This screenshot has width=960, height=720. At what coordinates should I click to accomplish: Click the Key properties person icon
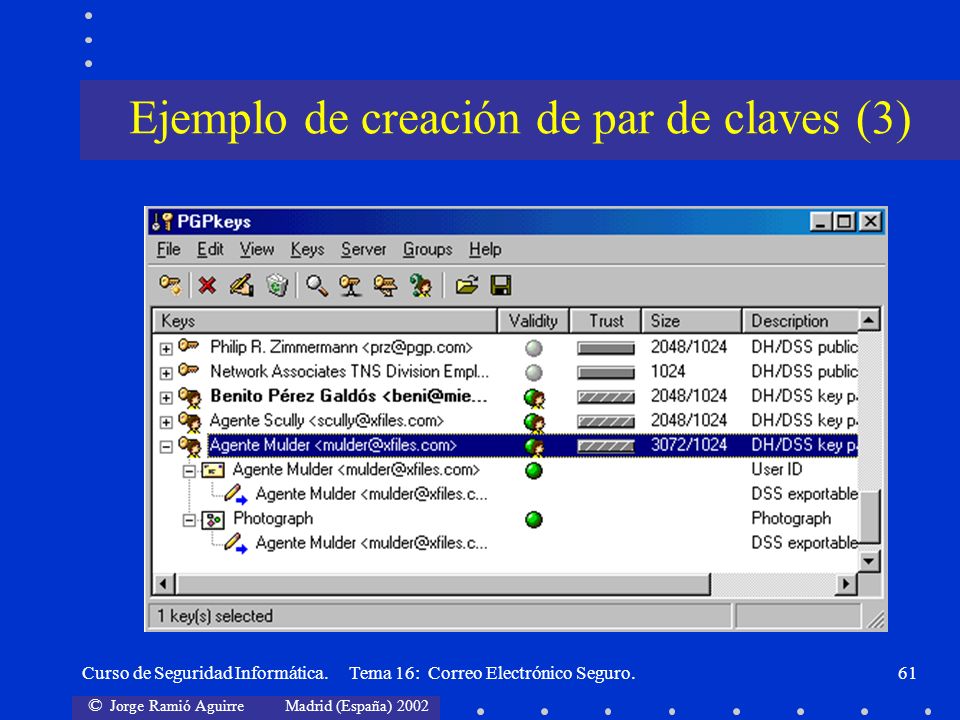coord(421,286)
